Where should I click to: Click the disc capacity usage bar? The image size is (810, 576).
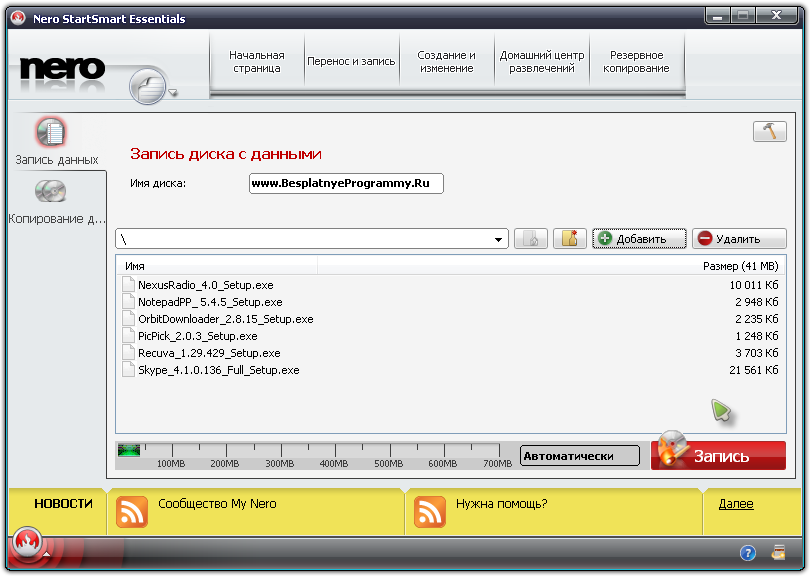point(315,455)
